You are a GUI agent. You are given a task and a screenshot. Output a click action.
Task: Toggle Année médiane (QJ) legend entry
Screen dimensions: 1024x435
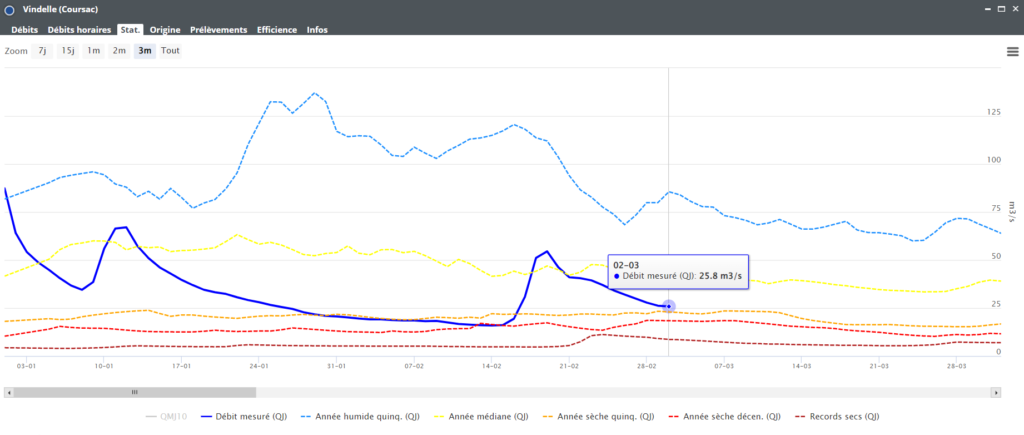click(483, 416)
